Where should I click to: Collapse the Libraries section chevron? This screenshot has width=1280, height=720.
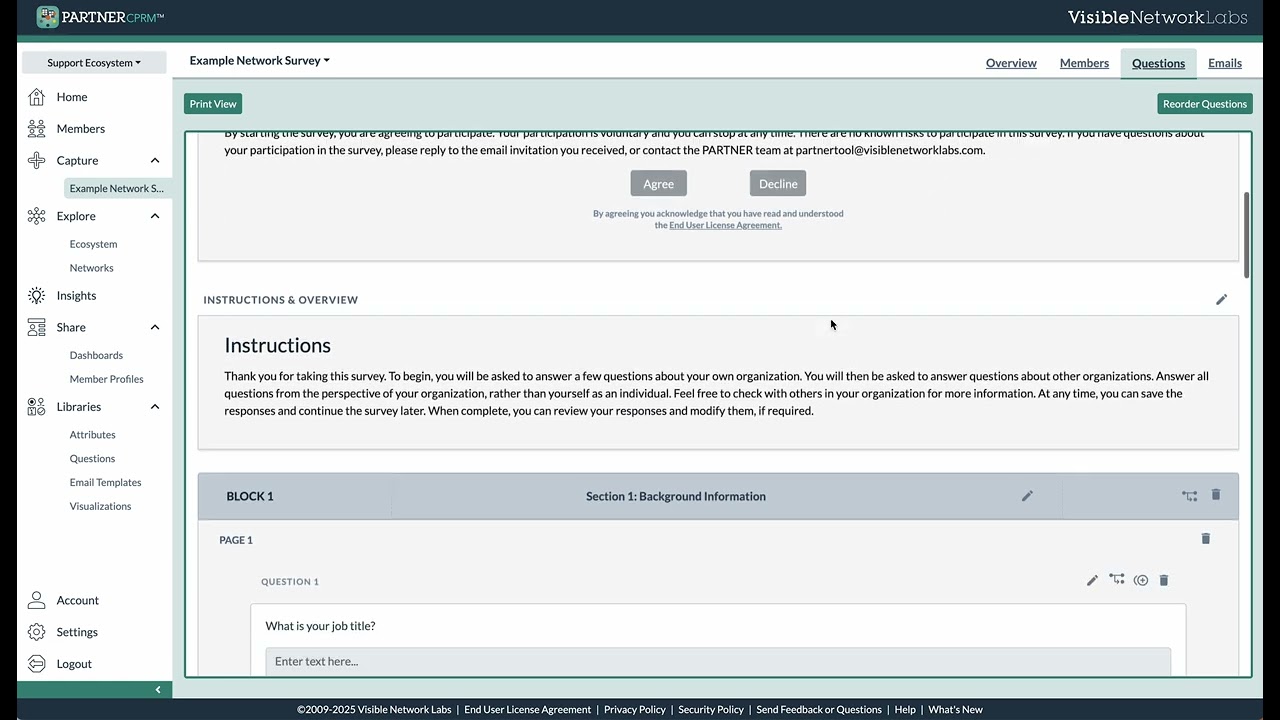click(155, 407)
